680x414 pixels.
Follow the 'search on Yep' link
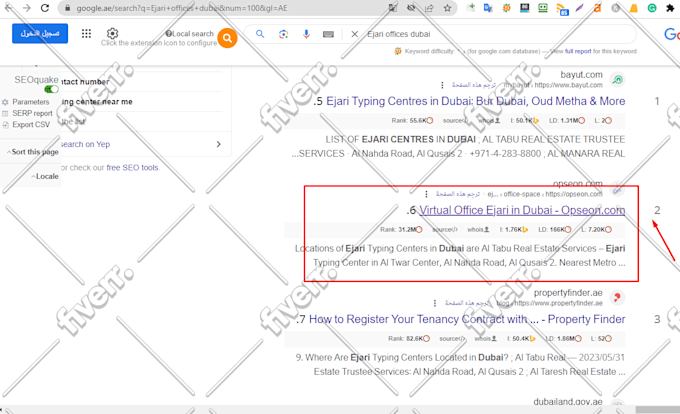pyautogui.click(x=85, y=144)
